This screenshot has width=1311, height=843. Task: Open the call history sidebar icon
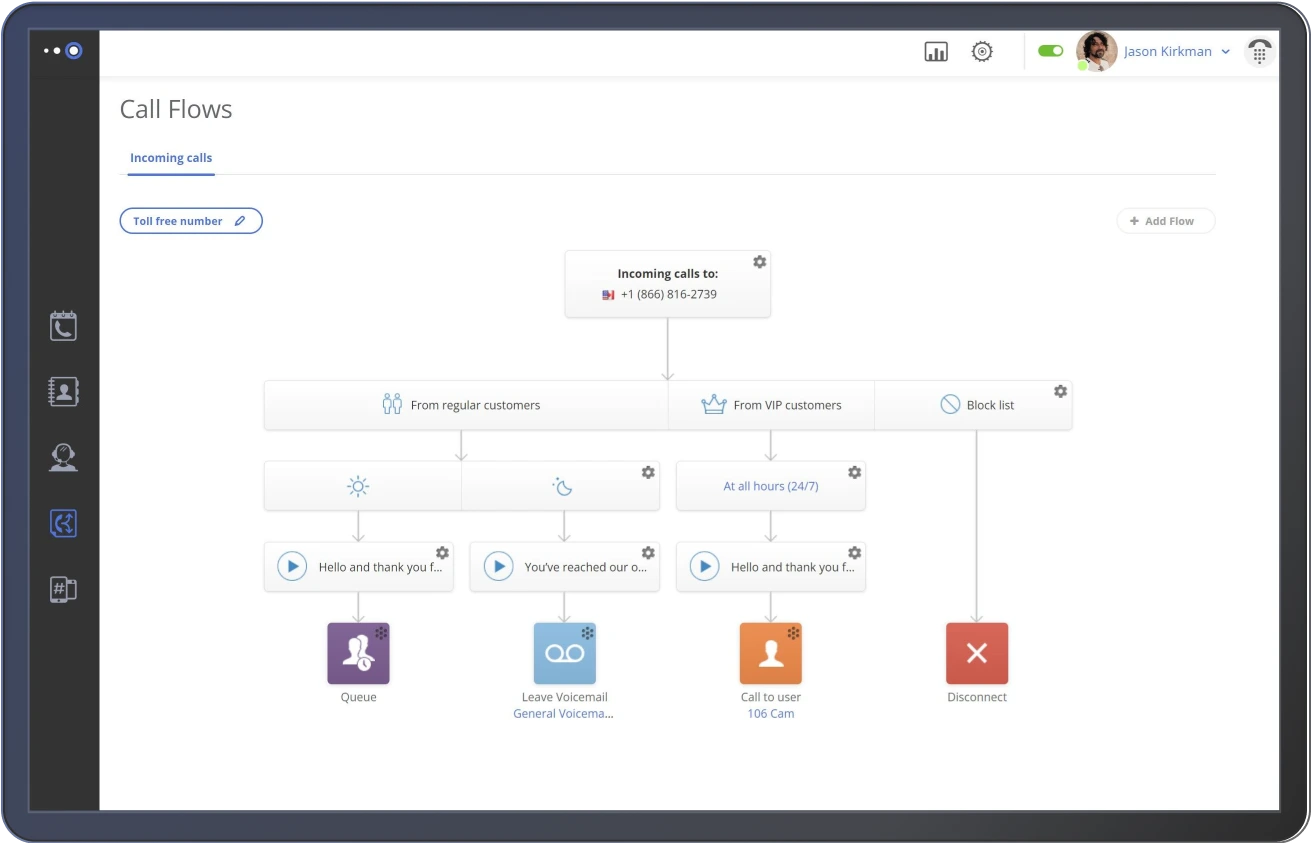point(63,326)
